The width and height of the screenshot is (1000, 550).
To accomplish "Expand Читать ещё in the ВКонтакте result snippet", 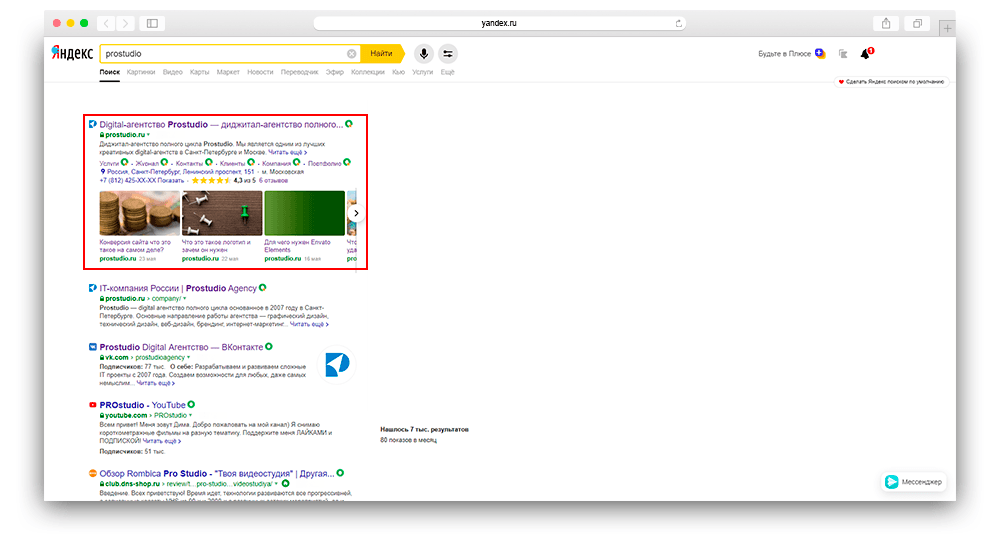I will pos(156,383).
